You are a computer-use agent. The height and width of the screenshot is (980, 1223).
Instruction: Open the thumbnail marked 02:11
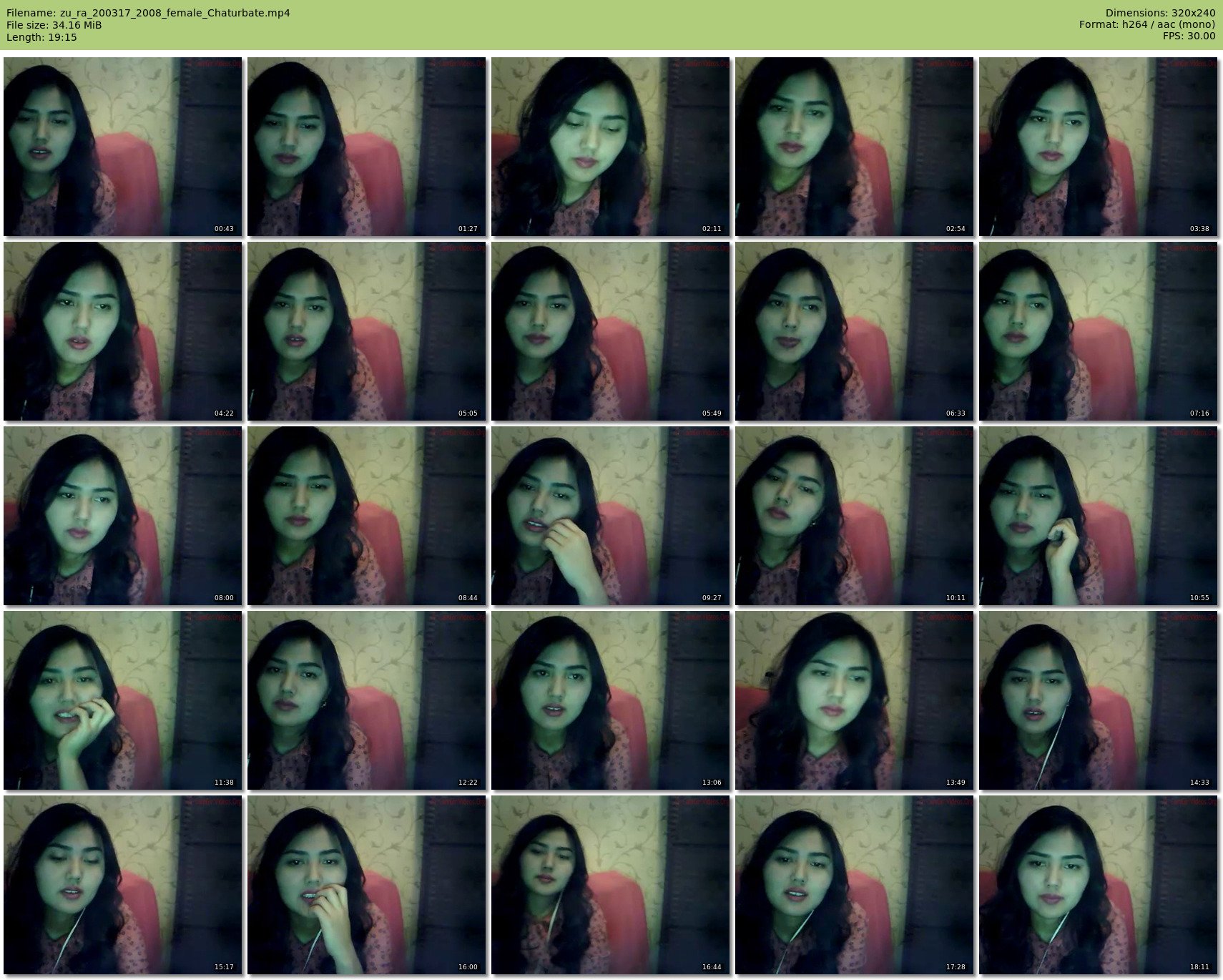610,147
